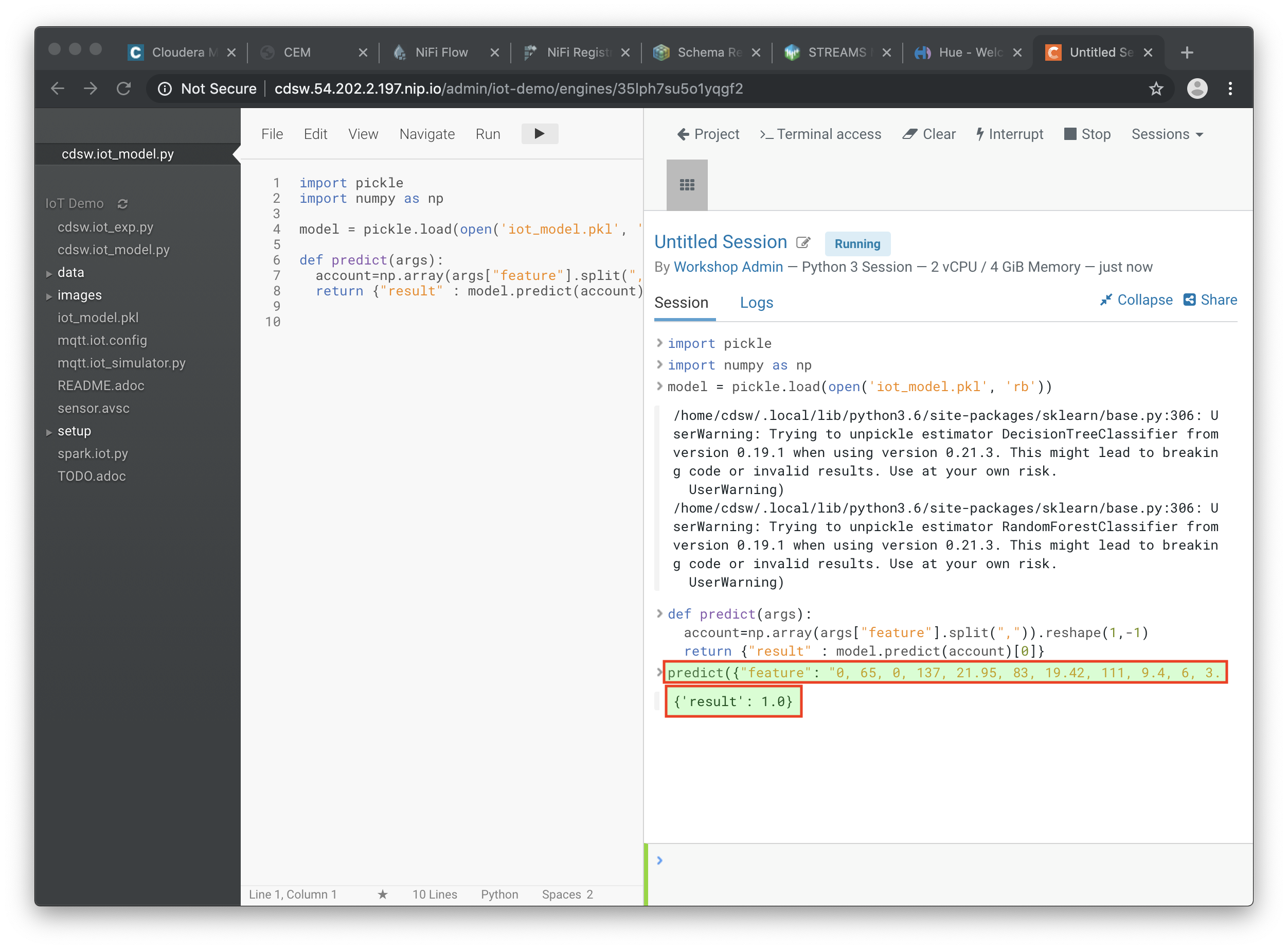Click the run play button in editor toolbar
This screenshot has height=949, width=1288.
tap(539, 134)
